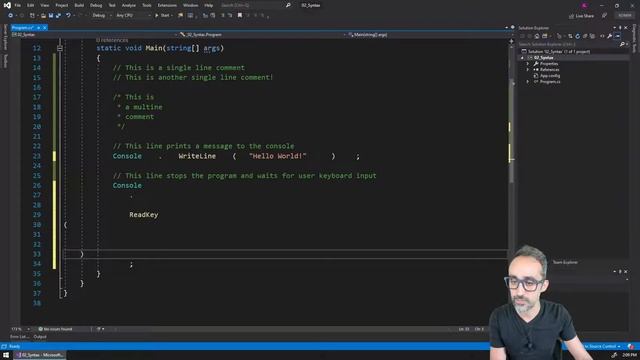Image resolution: width=640 pixels, height=360 pixels.
Task: Click the Undo icon in toolbar
Action: click(68, 16)
